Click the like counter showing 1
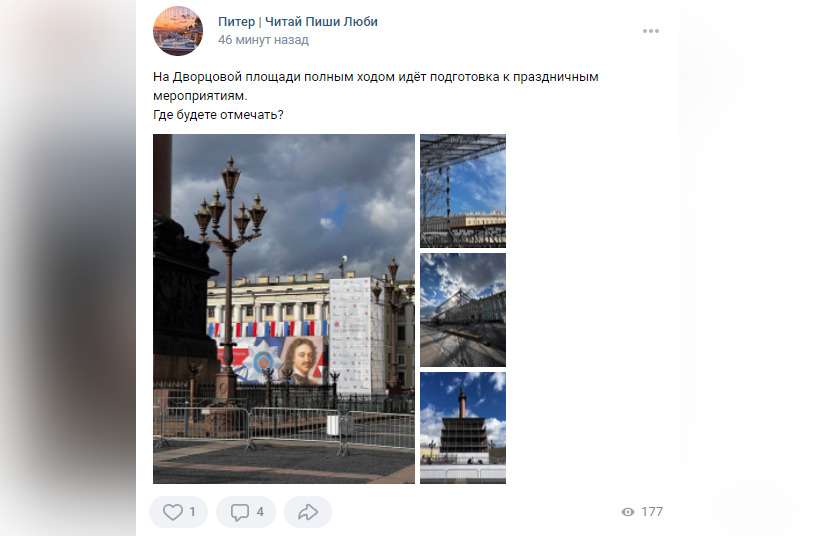The height and width of the screenshot is (536, 815). click(192, 512)
